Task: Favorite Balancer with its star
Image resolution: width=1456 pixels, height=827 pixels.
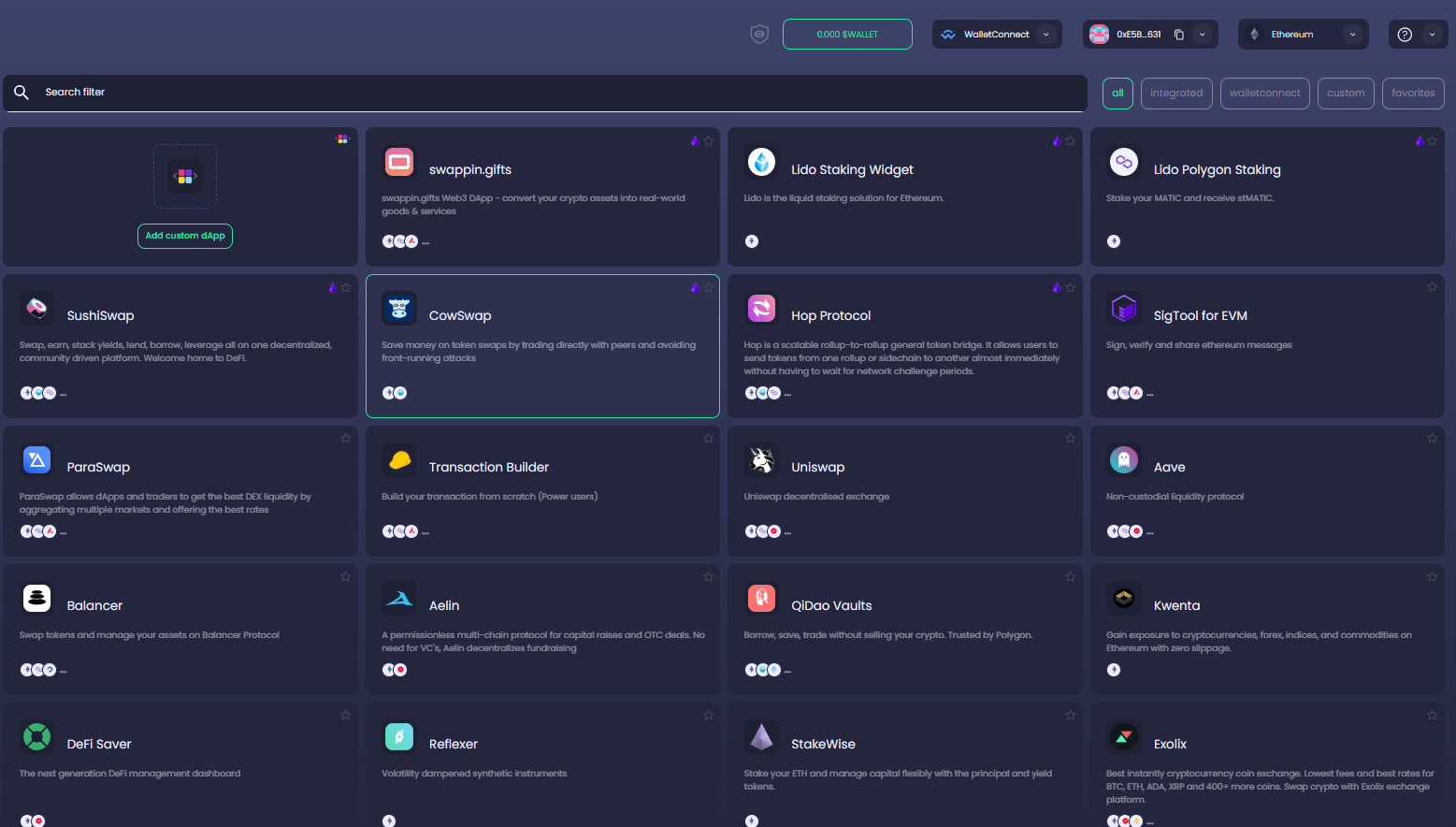Action: click(346, 577)
